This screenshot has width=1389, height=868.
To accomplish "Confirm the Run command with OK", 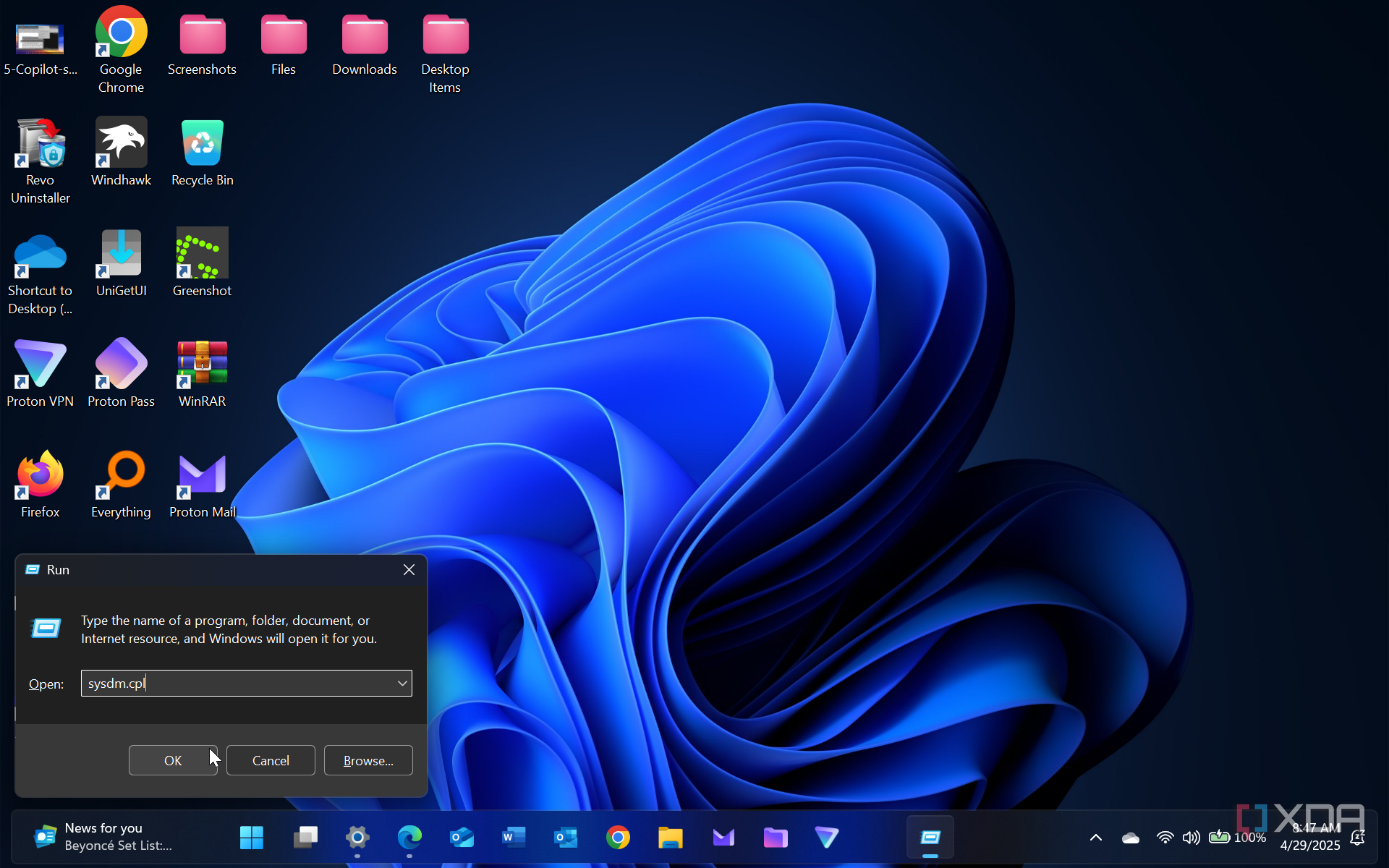I will click(x=173, y=760).
